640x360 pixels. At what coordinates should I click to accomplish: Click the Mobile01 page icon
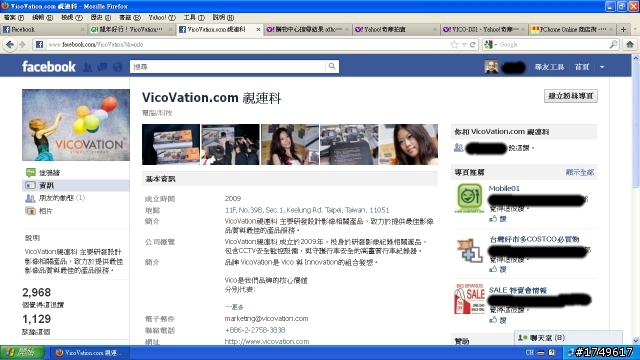469,198
